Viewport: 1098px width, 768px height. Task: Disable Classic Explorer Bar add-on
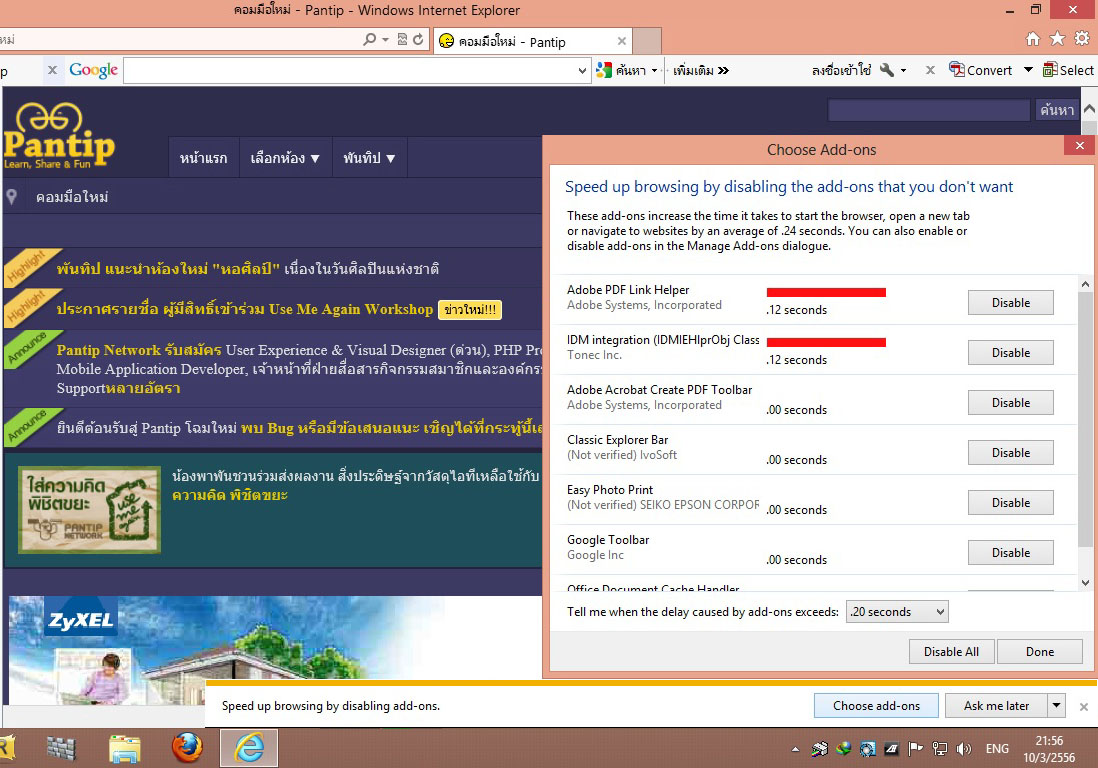pyautogui.click(x=1010, y=452)
